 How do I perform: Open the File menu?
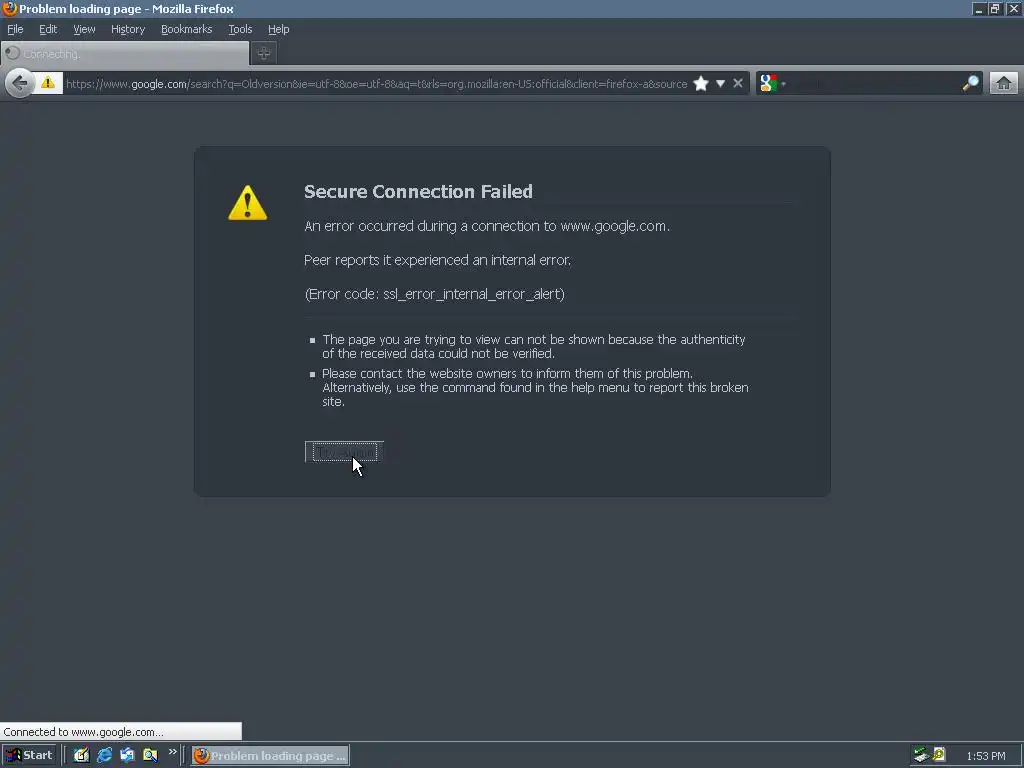(15, 29)
